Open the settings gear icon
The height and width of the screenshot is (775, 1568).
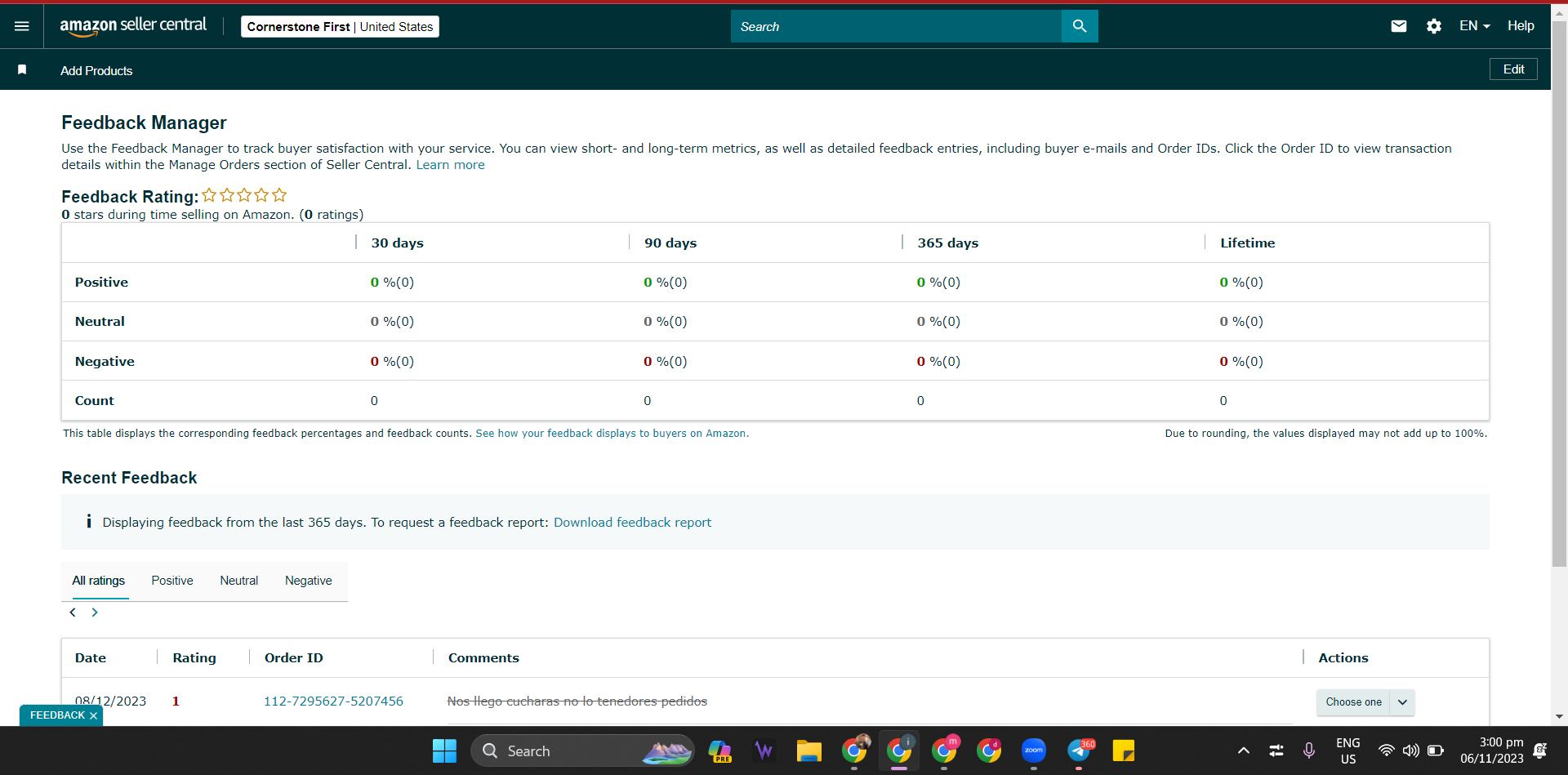coord(1434,26)
